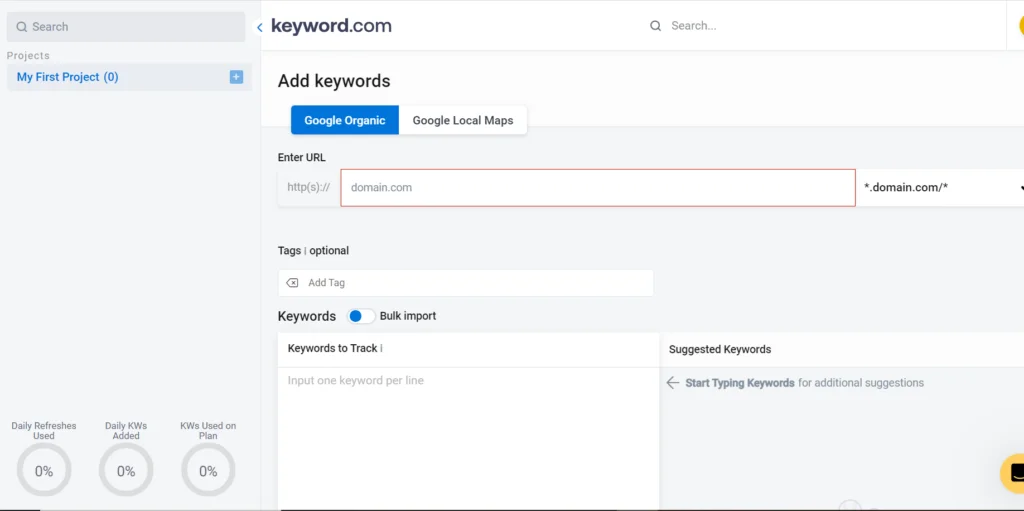Collapse sidebar using the left chevron

[259, 27]
